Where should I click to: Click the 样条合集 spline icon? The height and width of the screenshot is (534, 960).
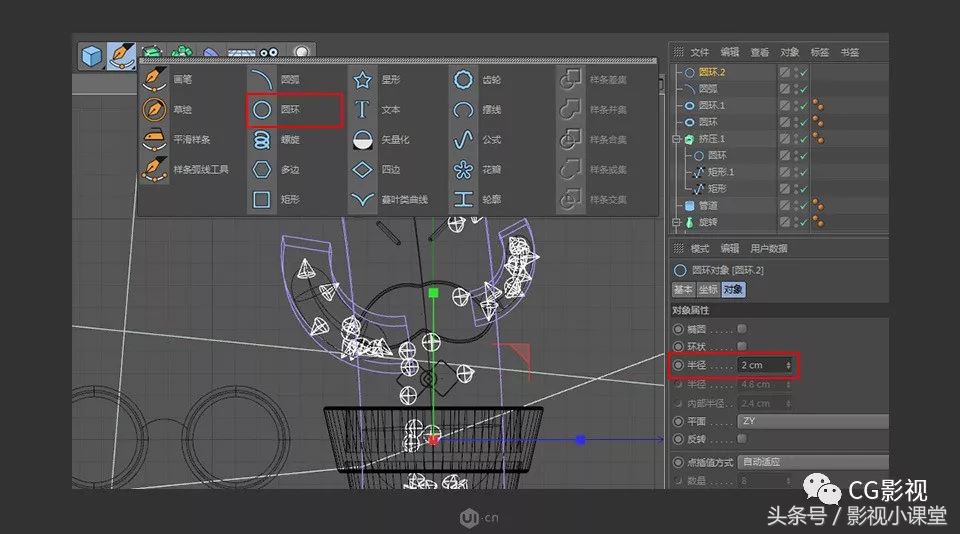[571, 140]
